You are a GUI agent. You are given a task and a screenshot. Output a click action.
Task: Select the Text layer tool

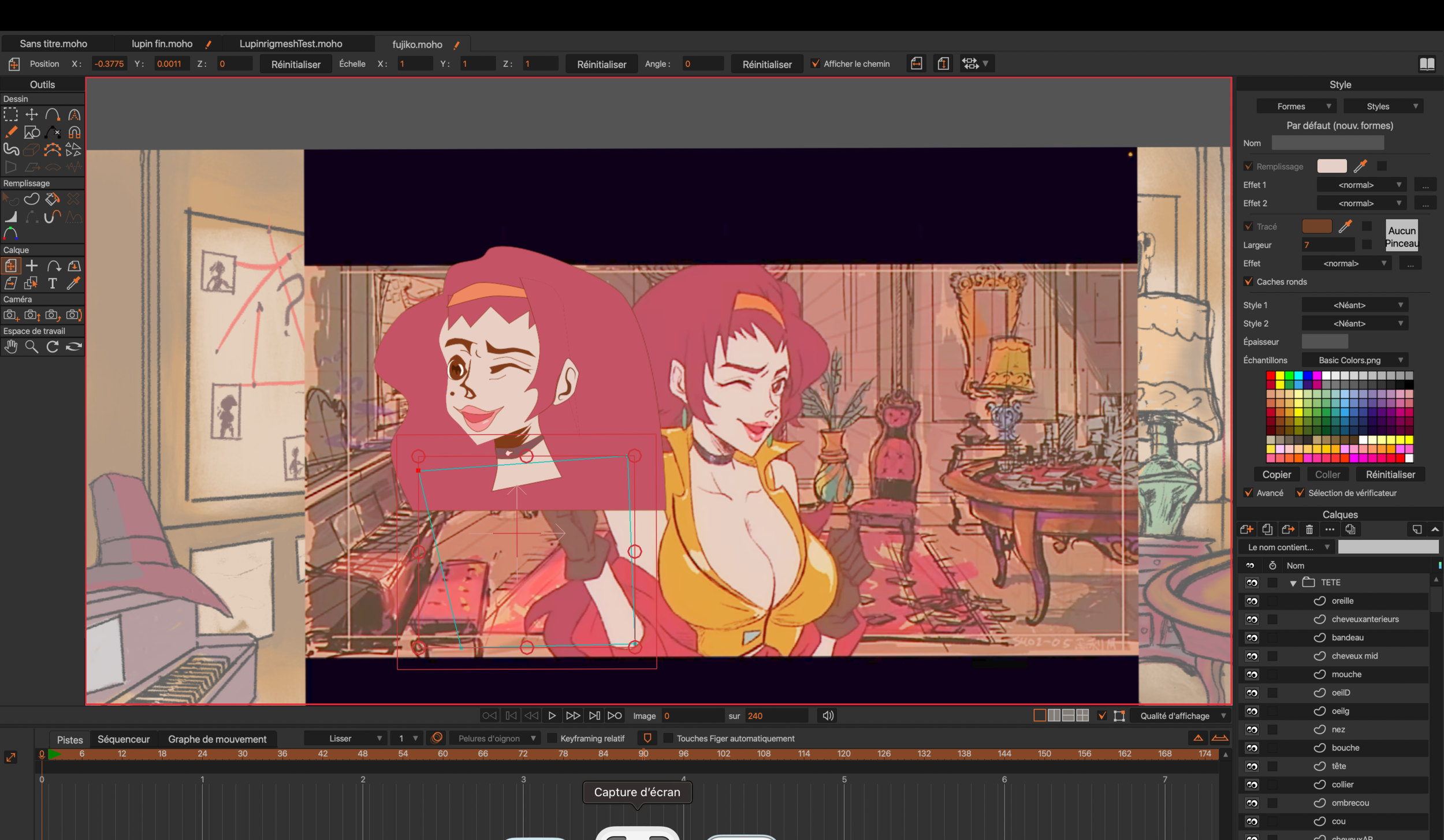53,283
